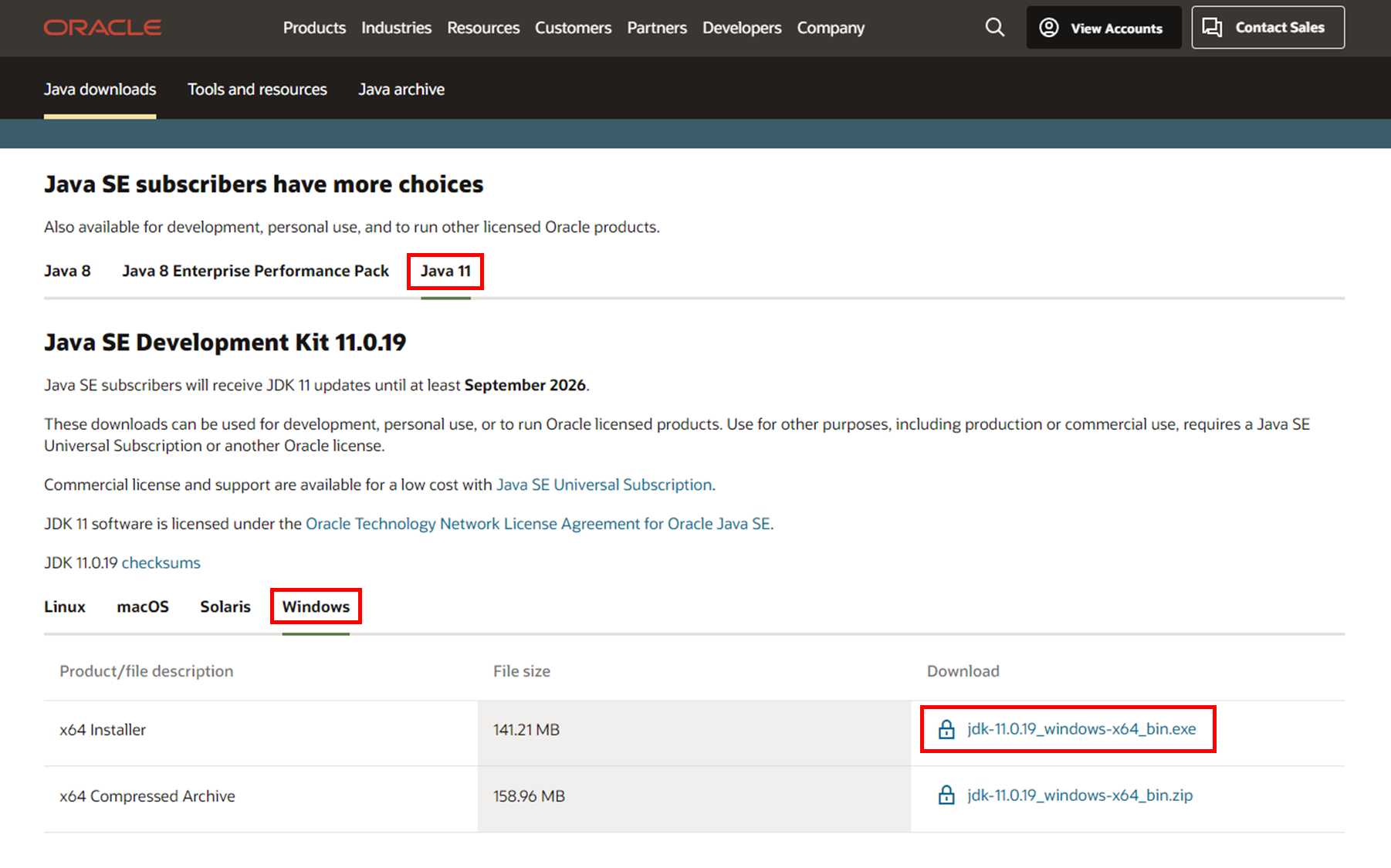Click the File size column header

tap(522, 671)
